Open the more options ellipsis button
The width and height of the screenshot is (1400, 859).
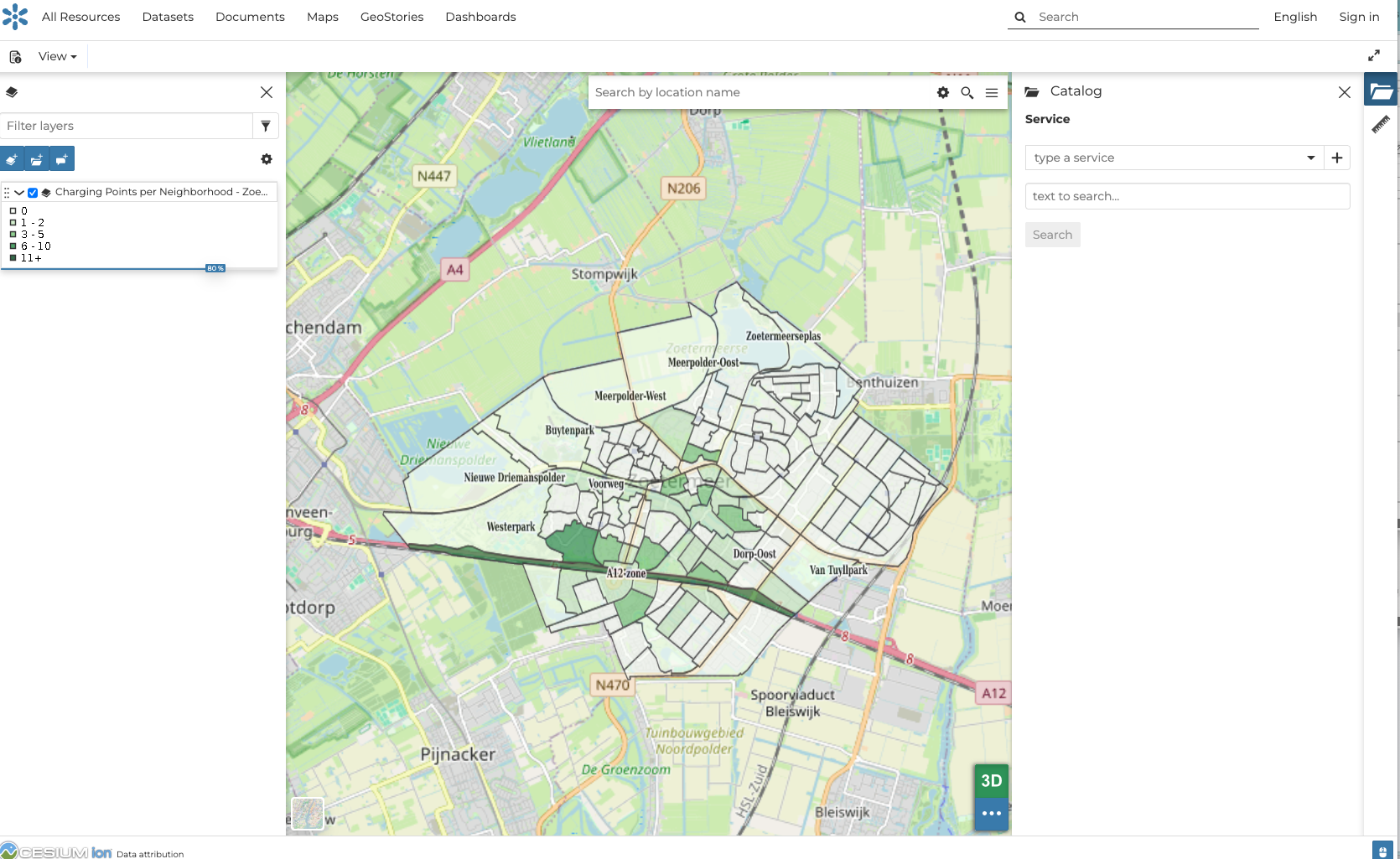pyautogui.click(x=992, y=814)
